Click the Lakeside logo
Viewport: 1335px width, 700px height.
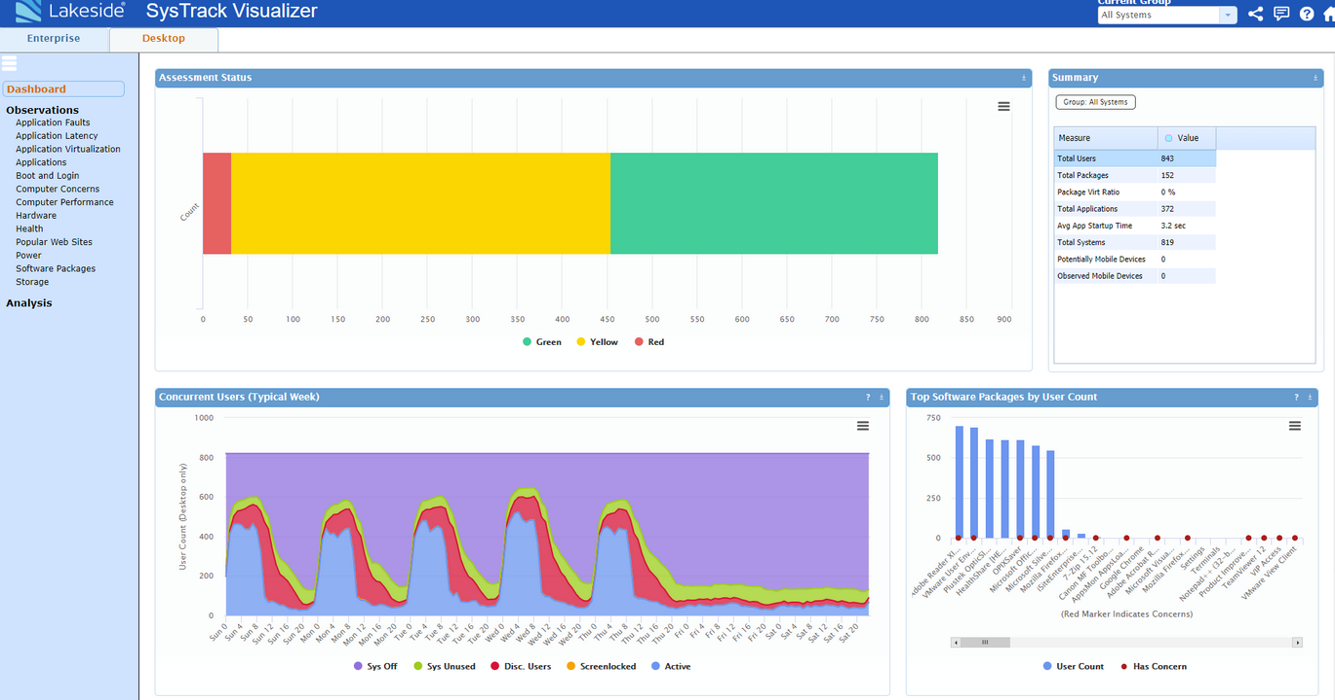(x=71, y=12)
